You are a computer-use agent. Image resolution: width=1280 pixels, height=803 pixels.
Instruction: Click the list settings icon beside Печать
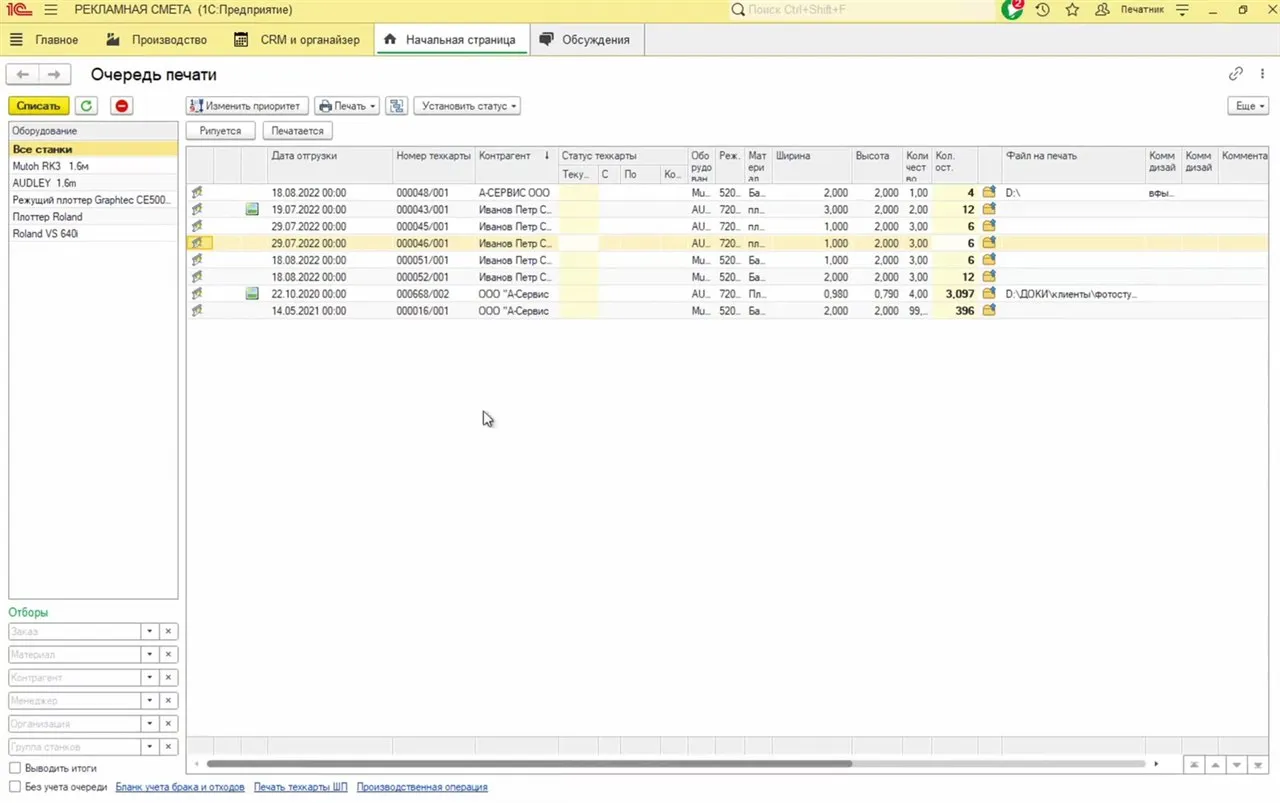(x=396, y=105)
